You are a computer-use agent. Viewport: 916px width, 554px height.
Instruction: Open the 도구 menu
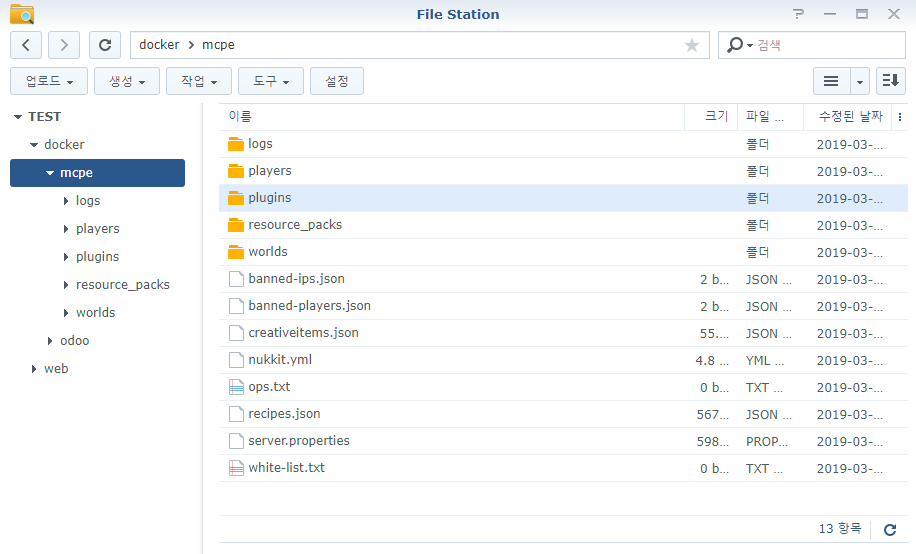[271, 81]
